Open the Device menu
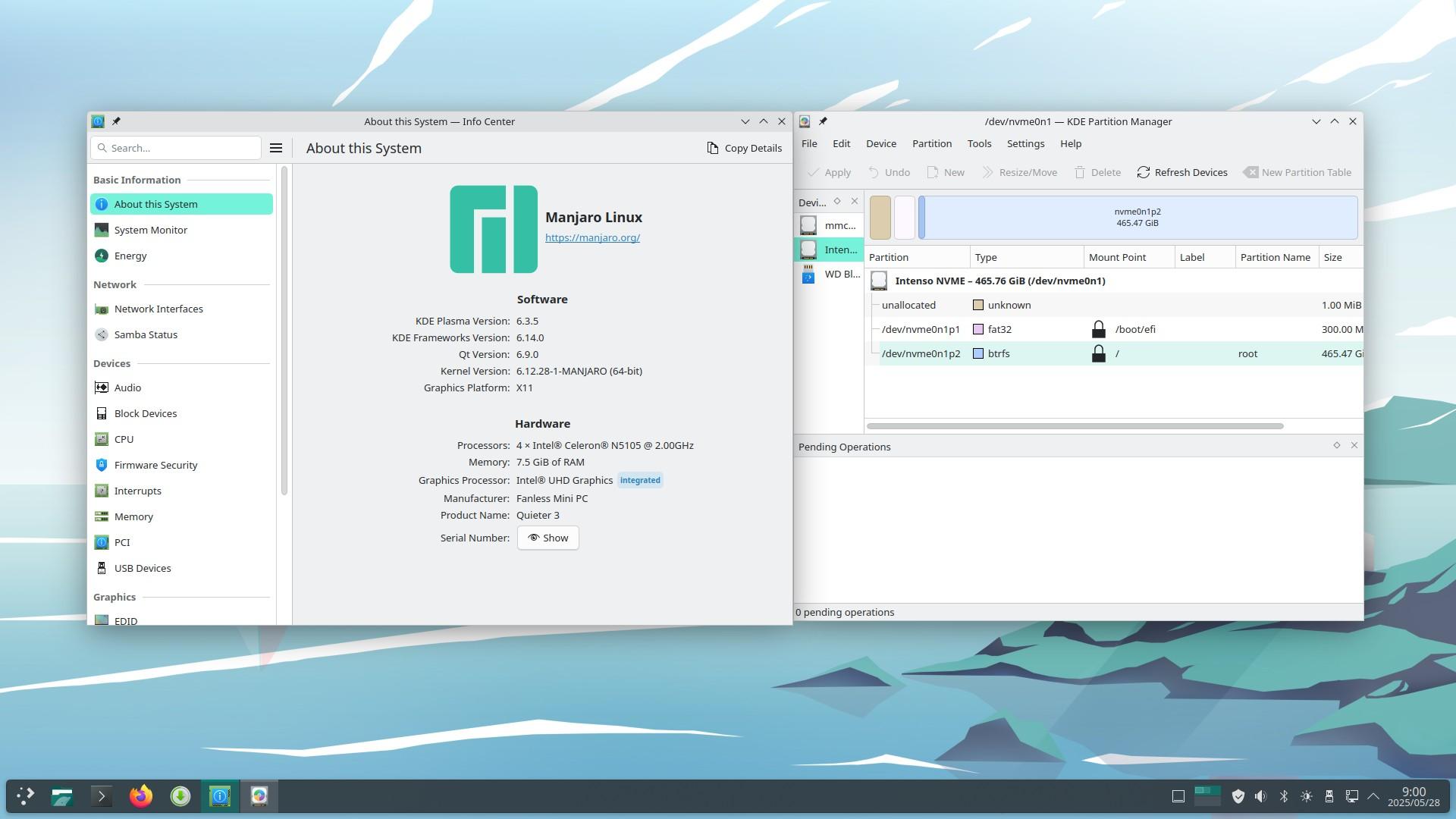The width and height of the screenshot is (1456, 819). coord(880,143)
